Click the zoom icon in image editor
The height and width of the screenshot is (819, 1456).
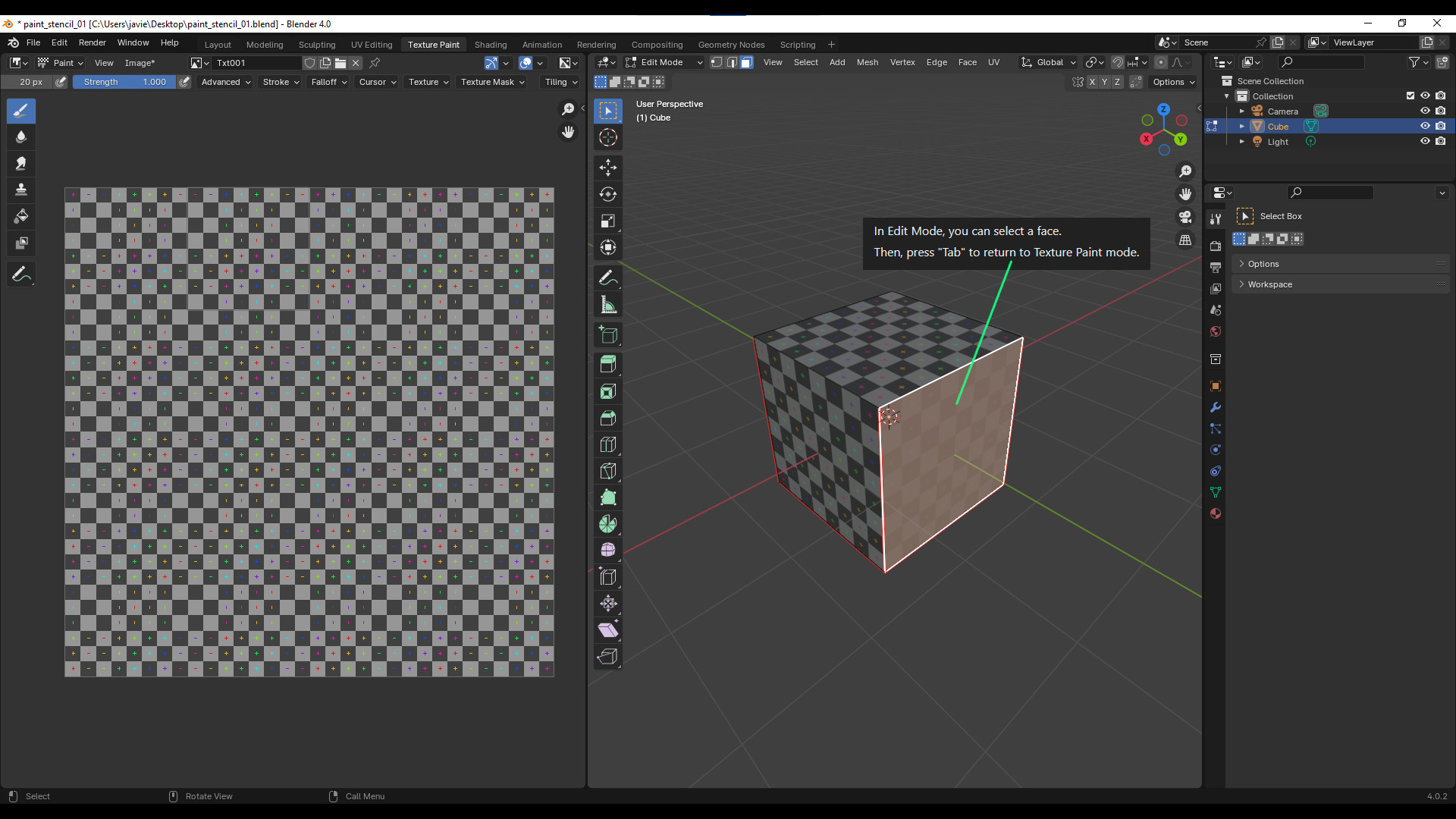coord(568,109)
